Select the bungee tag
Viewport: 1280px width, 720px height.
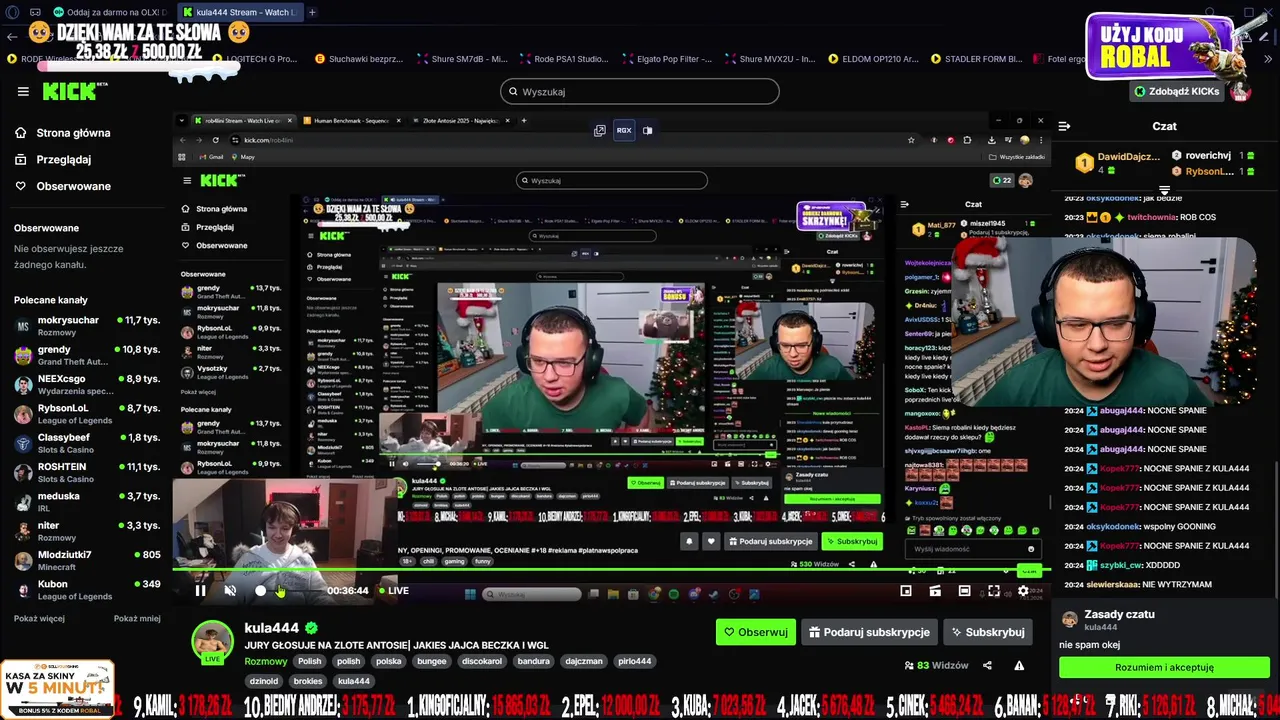click(432, 661)
